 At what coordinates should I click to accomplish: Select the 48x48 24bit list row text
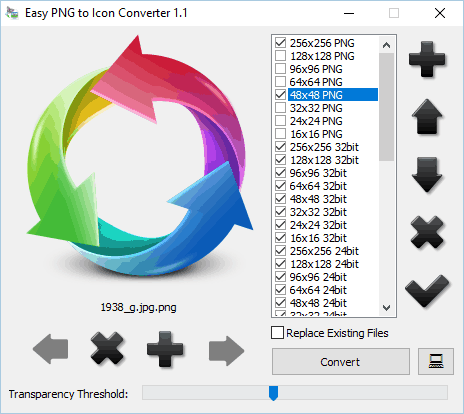point(318,303)
